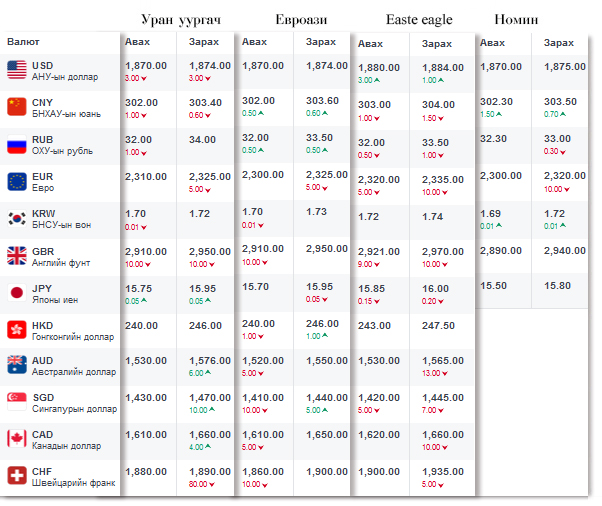Select the Евроази bank heading
This screenshot has width=602, height=506.
[x=302, y=20]
